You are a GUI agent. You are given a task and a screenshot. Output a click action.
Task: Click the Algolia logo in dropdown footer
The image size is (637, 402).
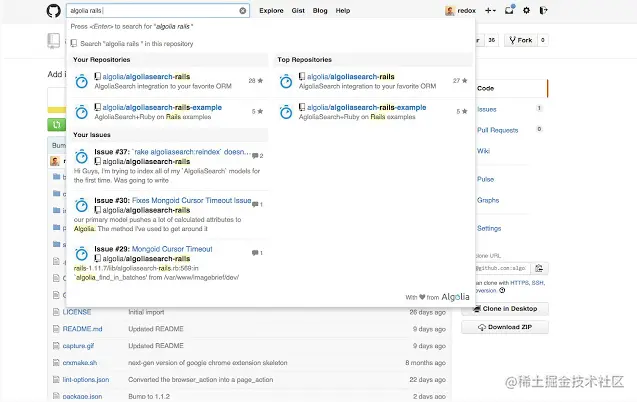pyautogui.click(x=455, y=297)
